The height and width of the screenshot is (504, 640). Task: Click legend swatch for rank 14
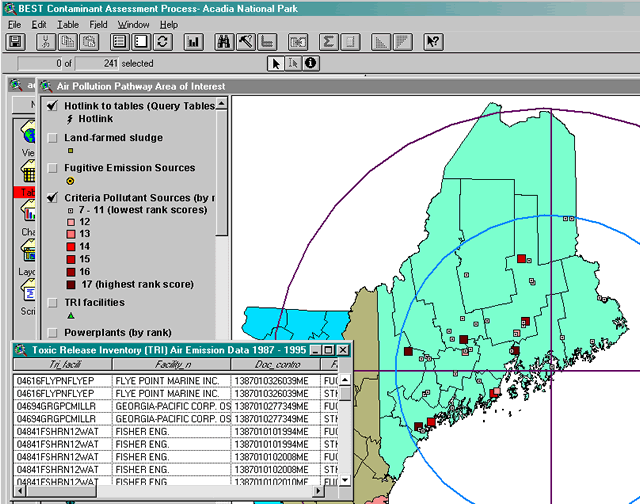coord(71,247)
